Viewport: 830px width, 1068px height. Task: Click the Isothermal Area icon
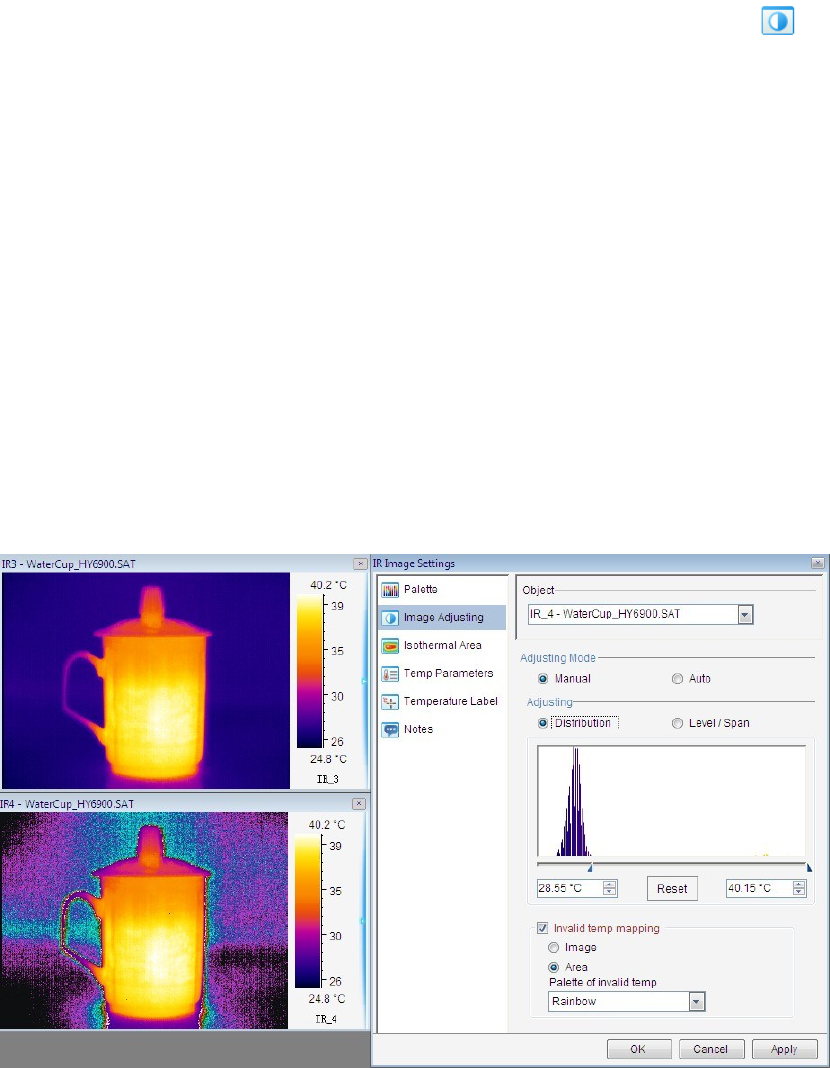coord(390,646)
